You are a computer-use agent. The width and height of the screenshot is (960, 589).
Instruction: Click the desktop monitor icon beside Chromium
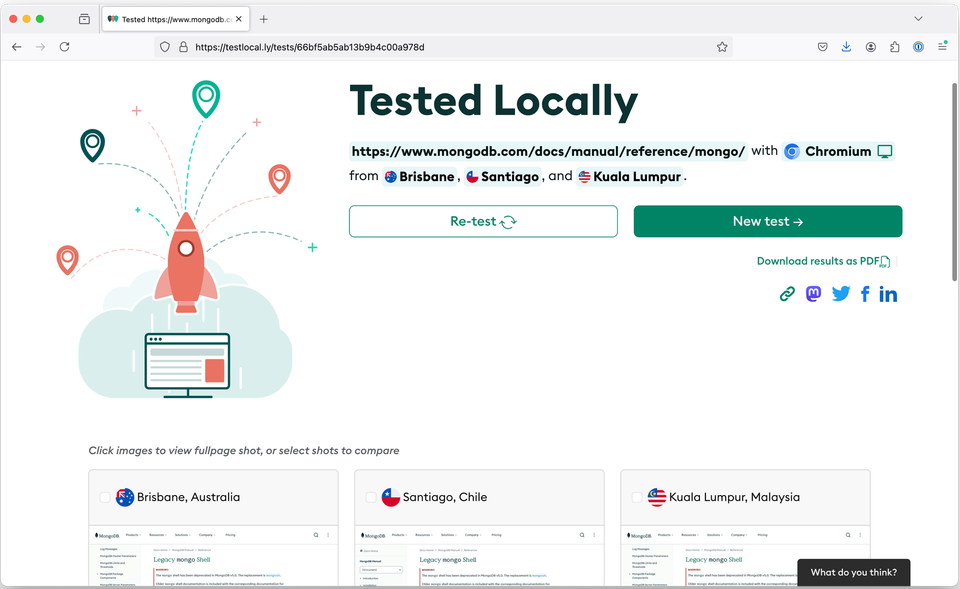pyautogui.click(x=885, y=151)
